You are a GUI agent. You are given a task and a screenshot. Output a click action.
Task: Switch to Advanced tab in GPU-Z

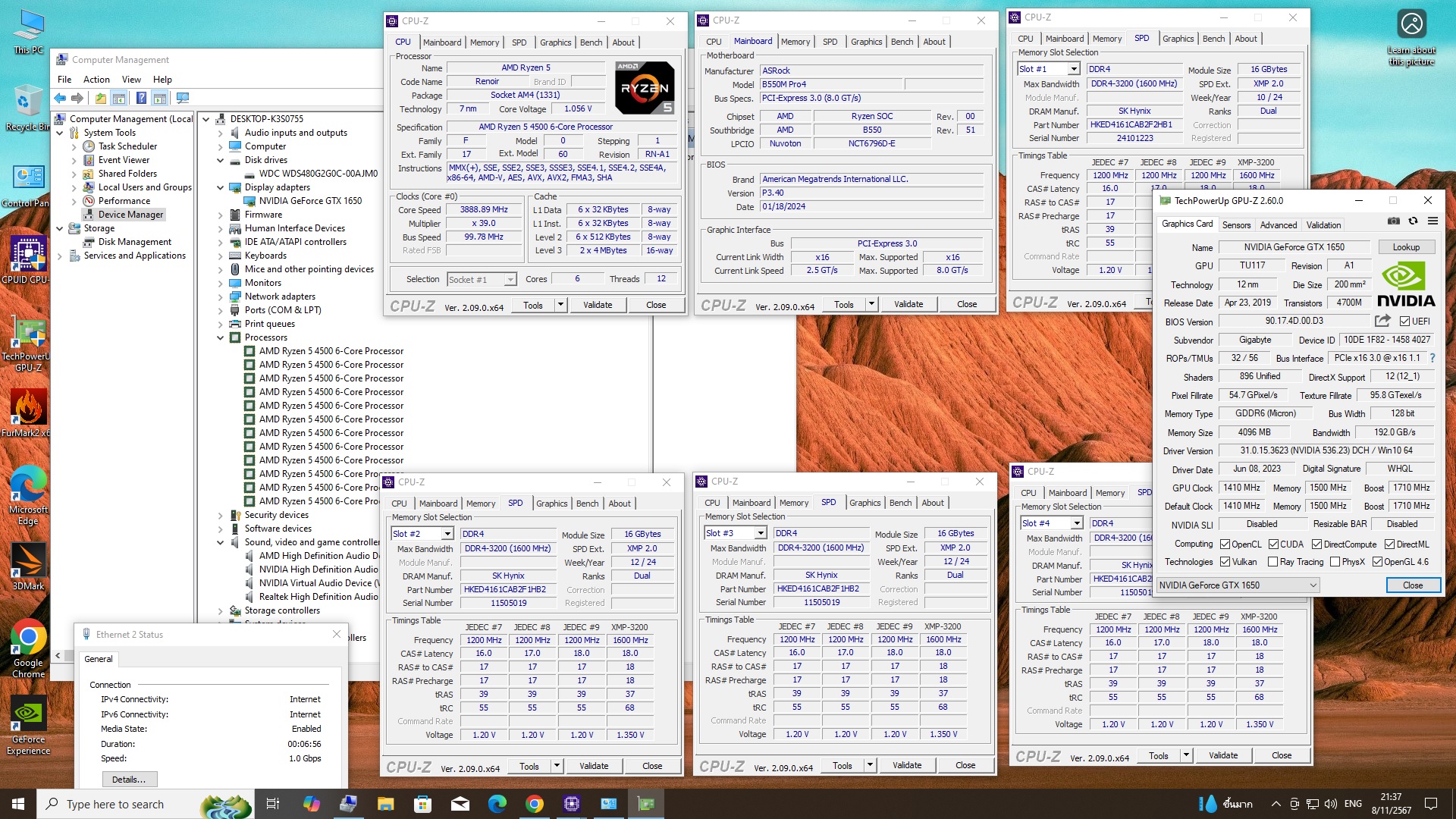pos(1279,224)
